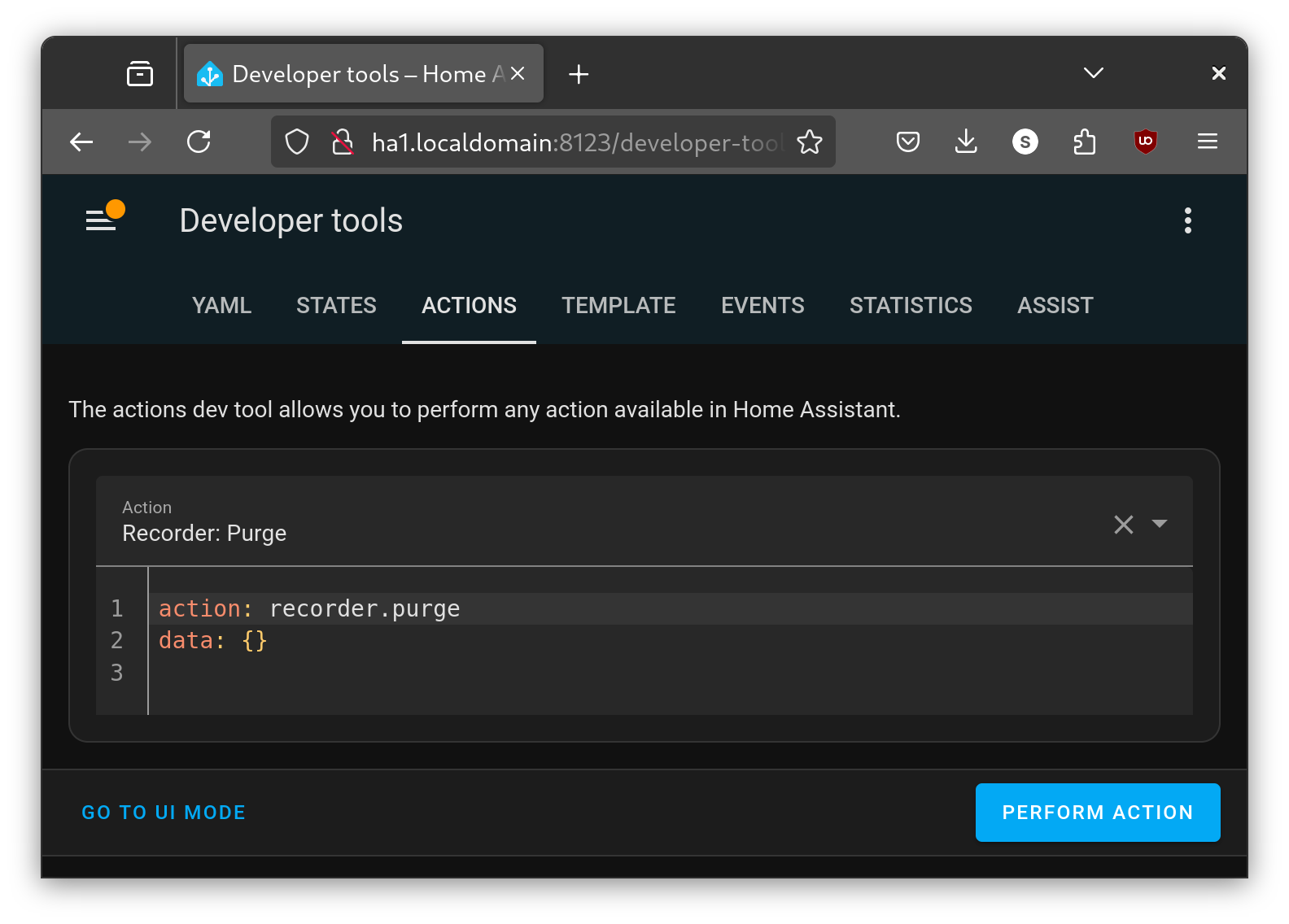
Task: Reload the current page
Action: pos(199,142)
